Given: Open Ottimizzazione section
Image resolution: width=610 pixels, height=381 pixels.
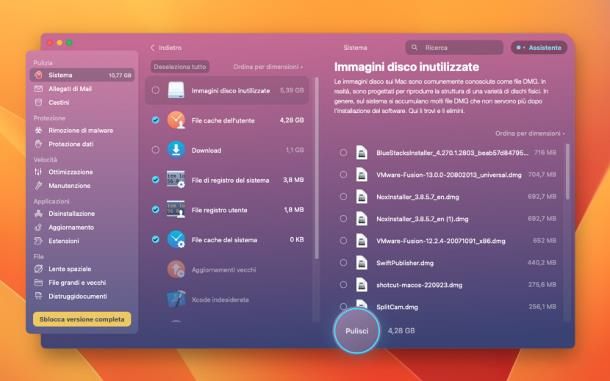Looking at the screenshot, I should tap(82, 172).
